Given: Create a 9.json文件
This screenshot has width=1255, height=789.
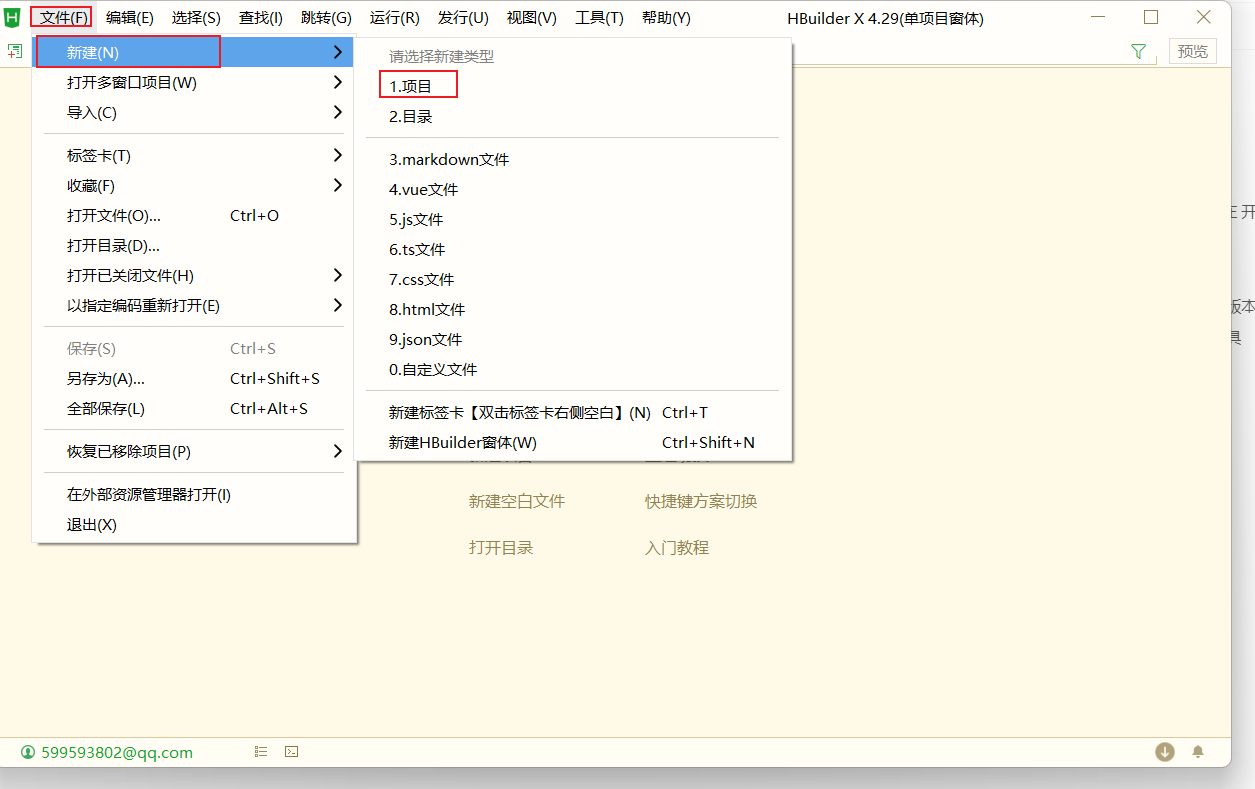Looking at the screenshot, I should (573, 339).
